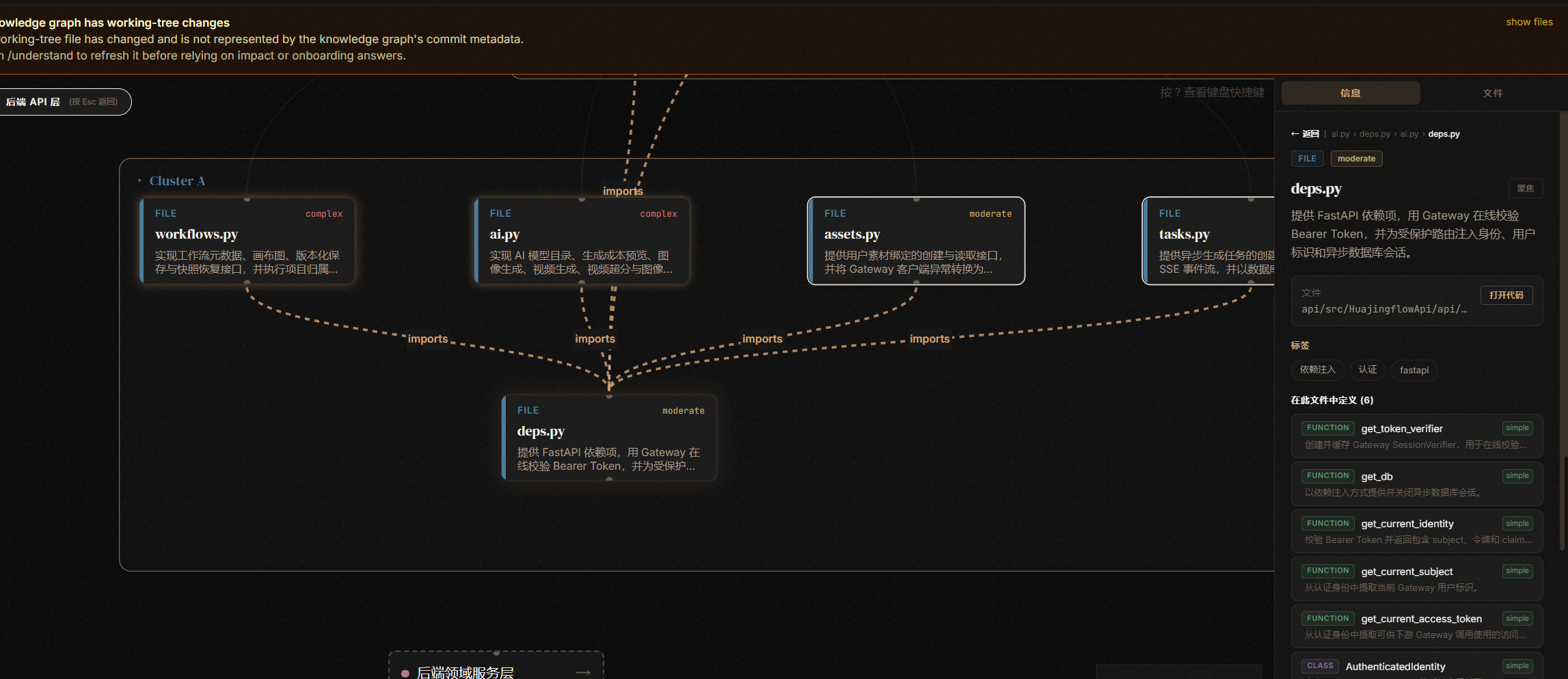Click the imports label above ai.py
The width and height of the screenshot is (1568, 679).
[623, 191]
